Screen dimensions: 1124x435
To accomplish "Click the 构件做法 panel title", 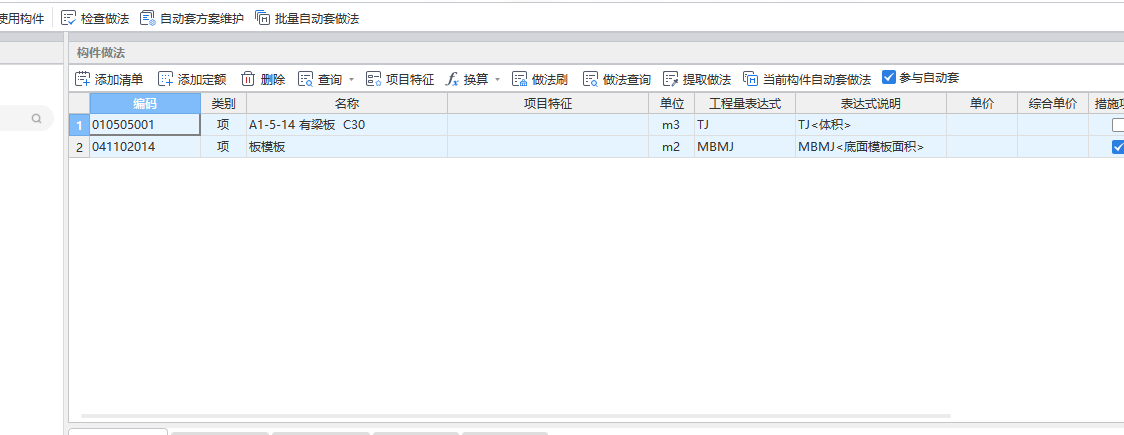I will pos(101,53).
